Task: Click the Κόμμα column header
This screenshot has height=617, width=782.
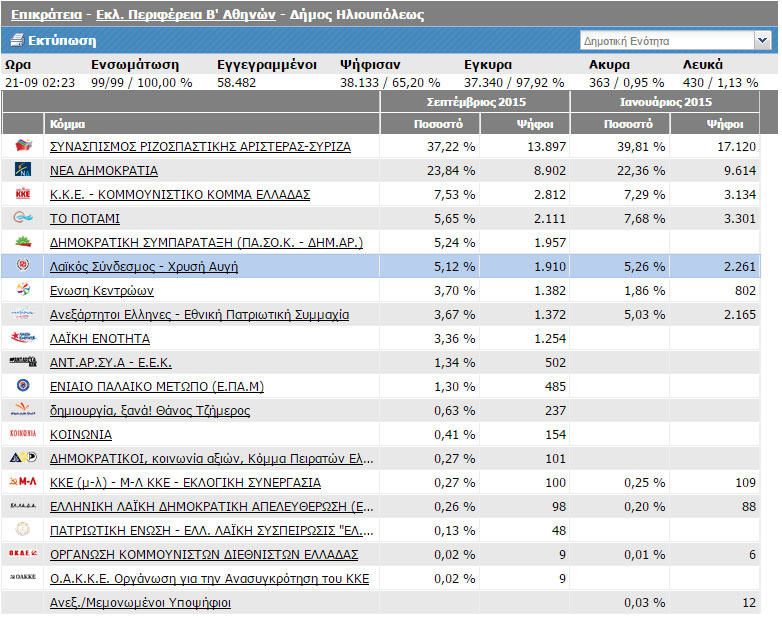Action: click(67, 124)
